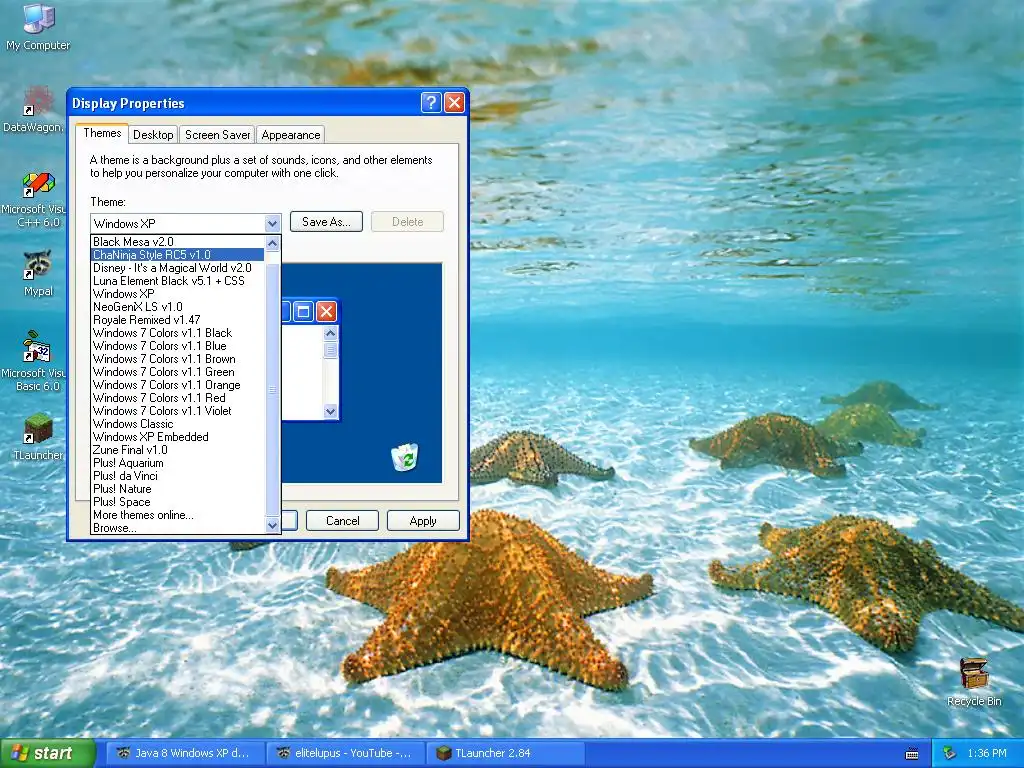
Task: Open the Start menu
Action: (47, 753)
